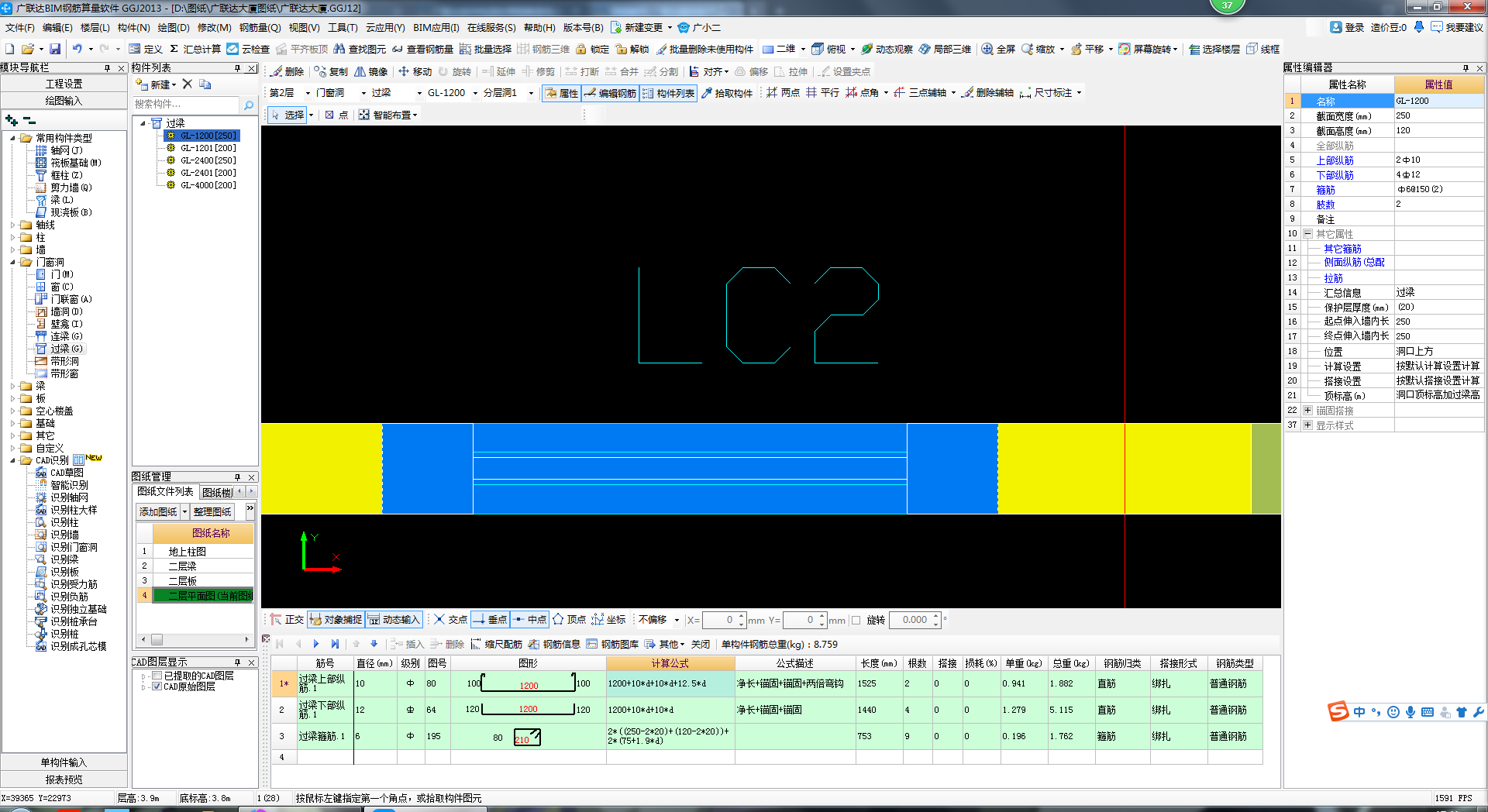1488x812 pixels.
Task: Delete component with X icon in 构件列表
Action: click(x=187, y=84)
